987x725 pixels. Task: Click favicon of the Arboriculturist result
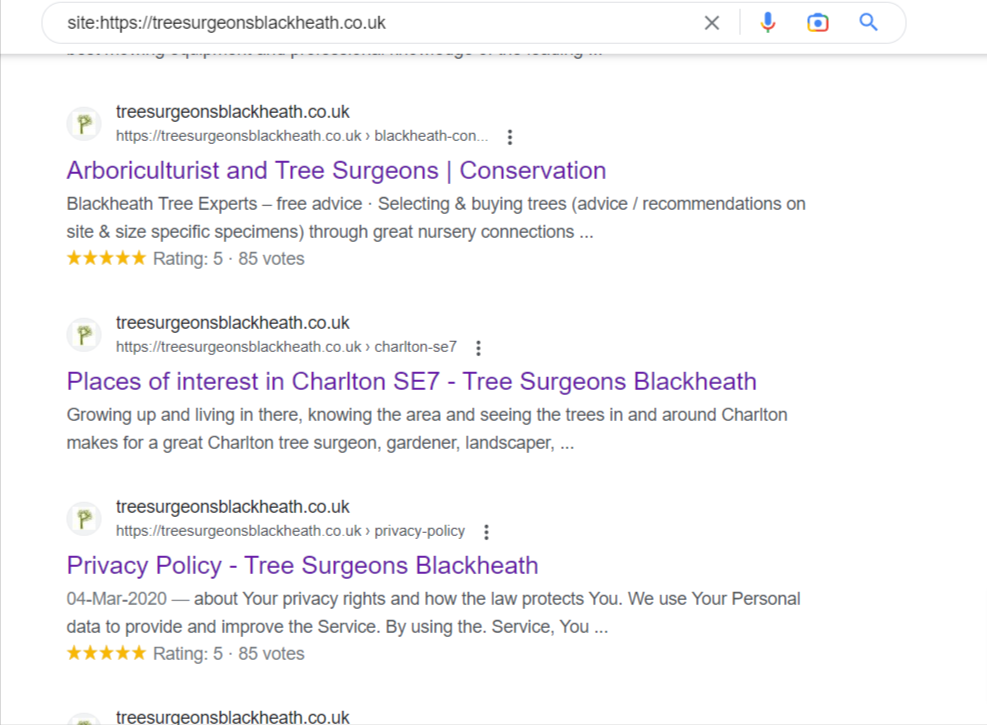point(84,124)
